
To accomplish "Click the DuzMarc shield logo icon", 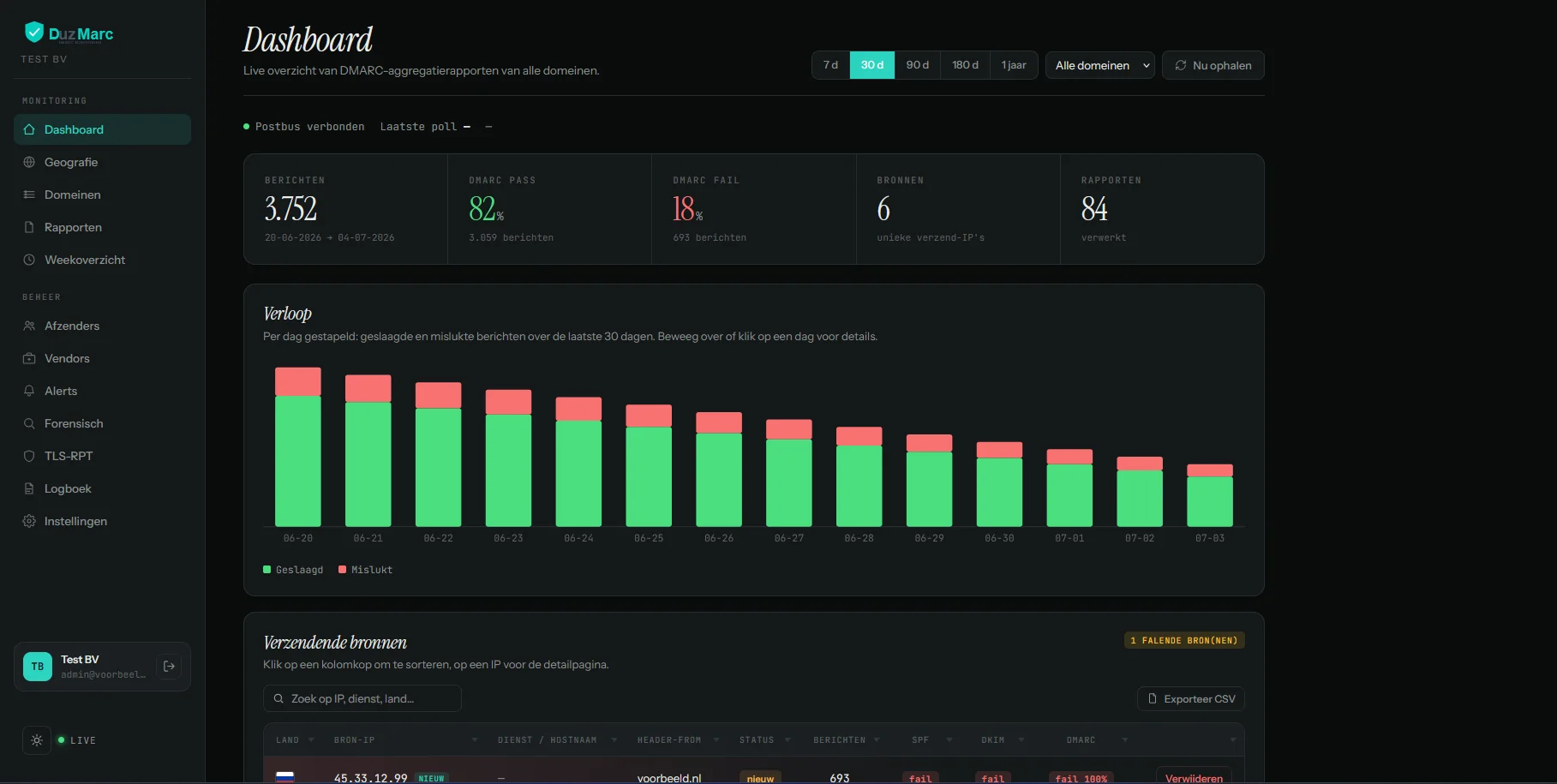I will tap(34, 33).
